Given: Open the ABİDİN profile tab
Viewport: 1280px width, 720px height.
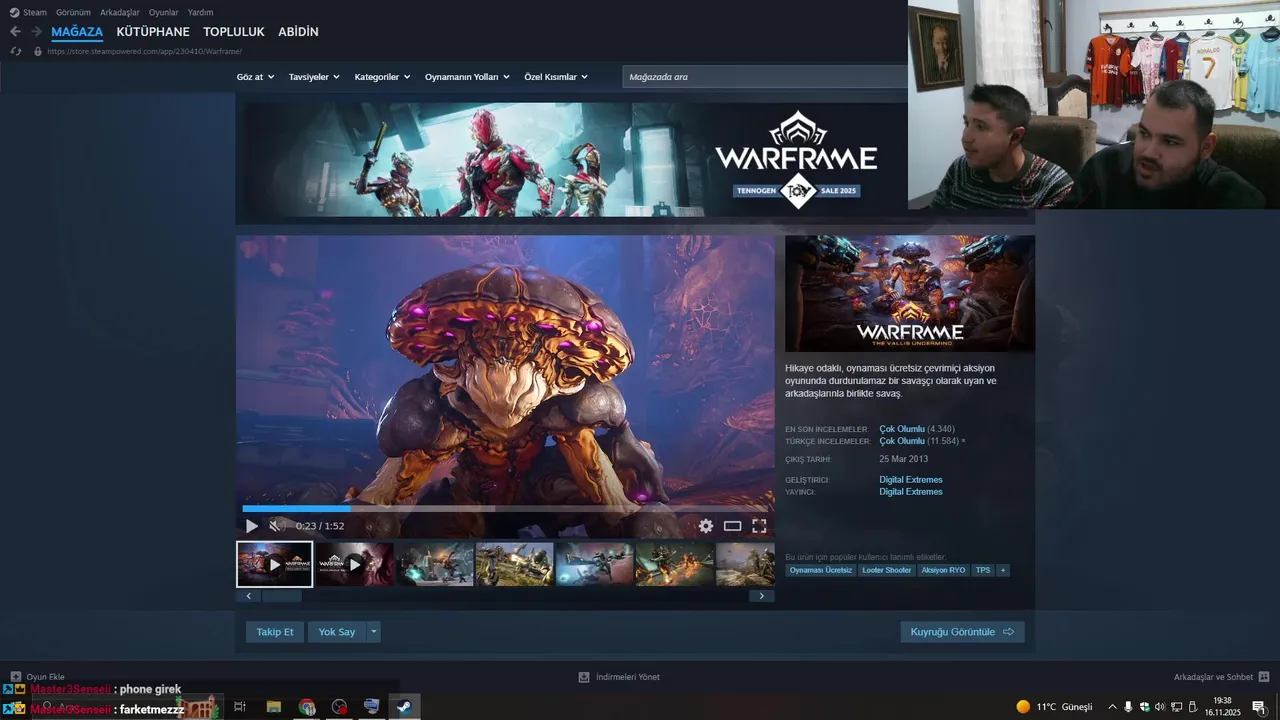Looking at the screenshot, I should point(298,32).
